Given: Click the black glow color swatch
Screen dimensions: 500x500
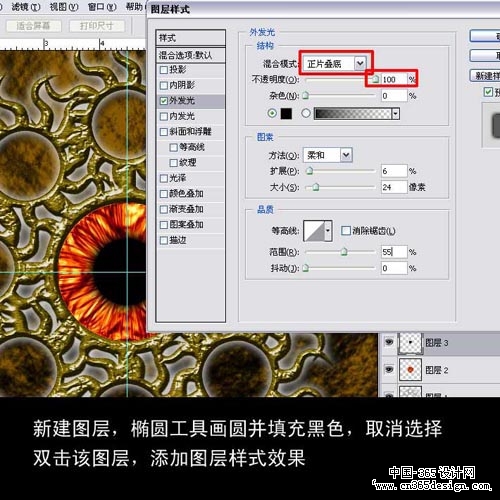Looking at the screenshot, I should coord(286,113).
